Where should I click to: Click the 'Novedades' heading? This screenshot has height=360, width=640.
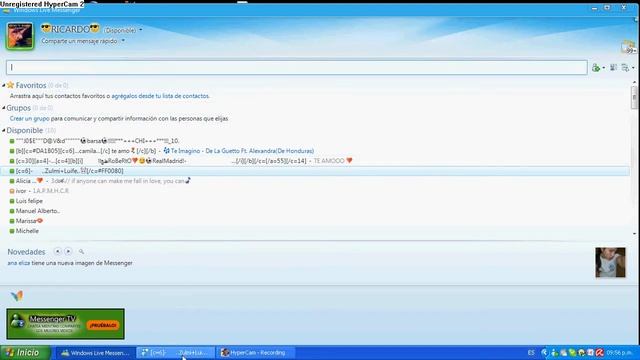pos(26,252)
